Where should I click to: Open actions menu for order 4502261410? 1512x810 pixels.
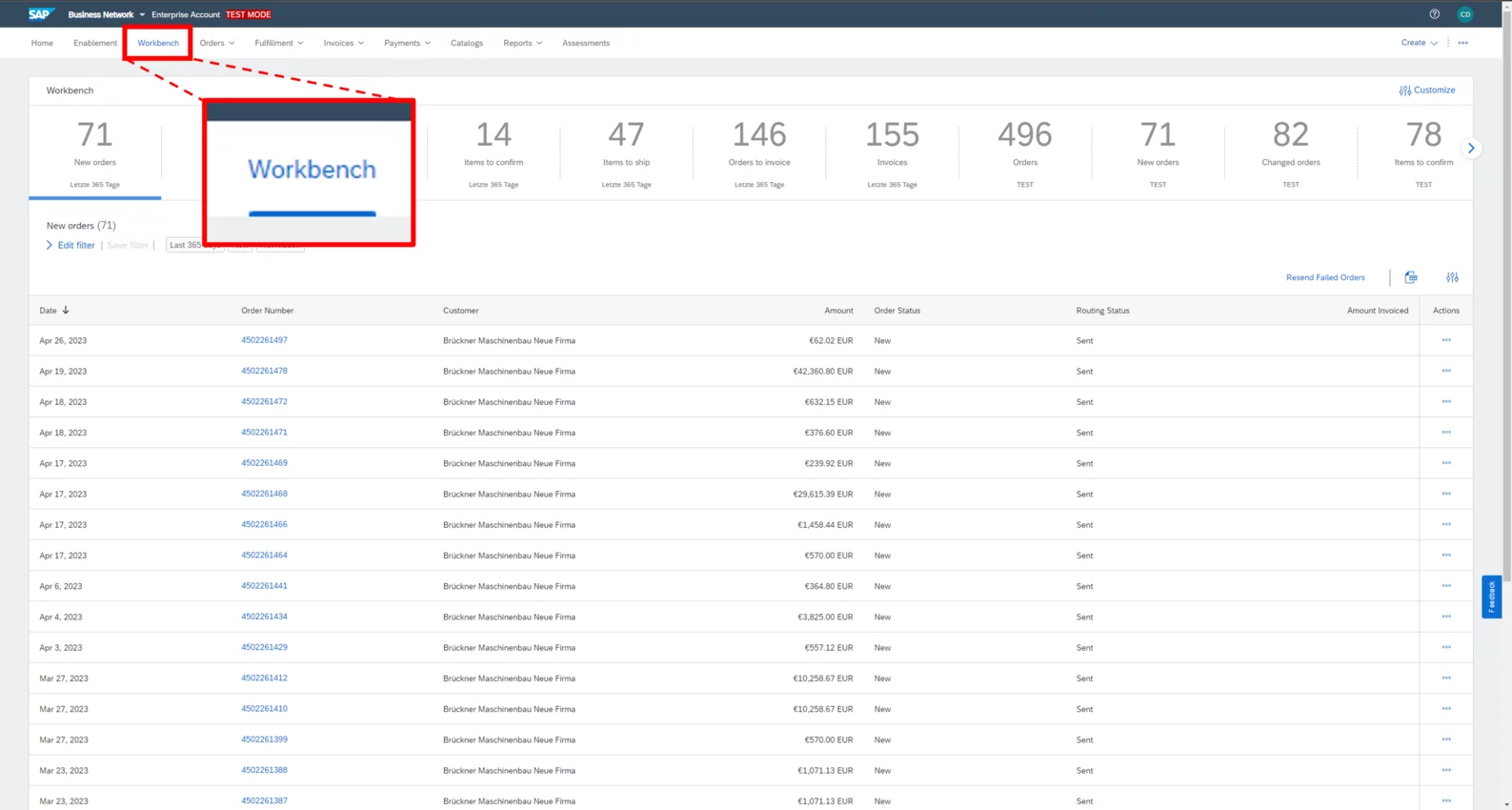[x=1445, y=709]
